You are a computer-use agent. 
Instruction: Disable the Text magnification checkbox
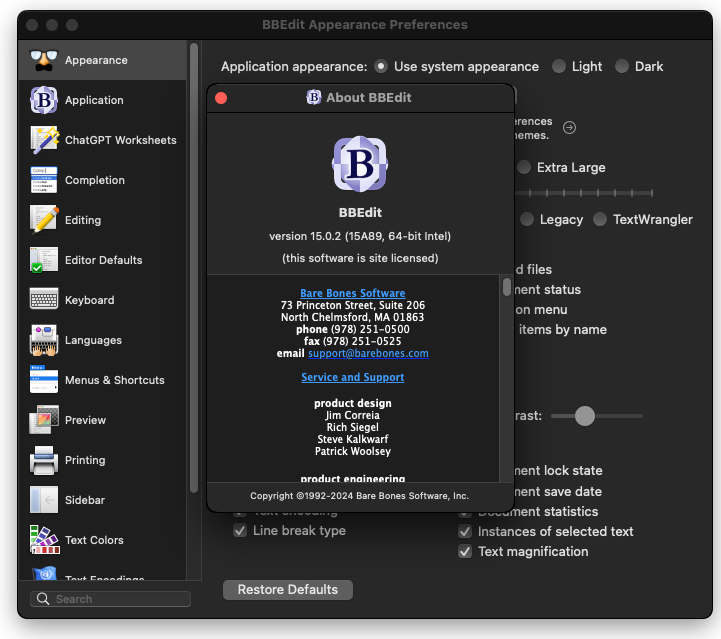tap(465, 551)
